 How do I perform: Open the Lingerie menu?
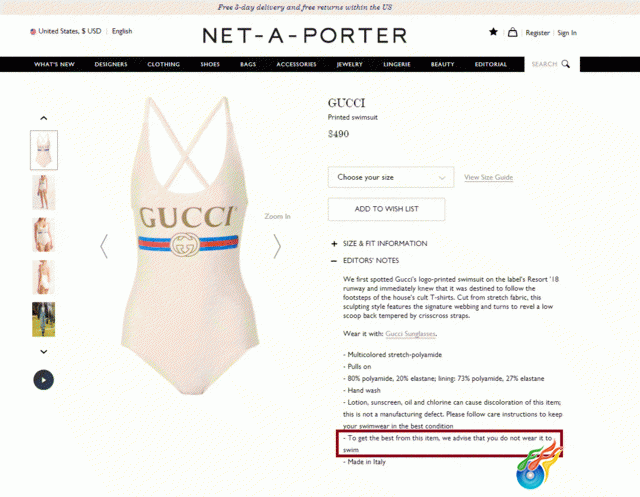(397, 64)
